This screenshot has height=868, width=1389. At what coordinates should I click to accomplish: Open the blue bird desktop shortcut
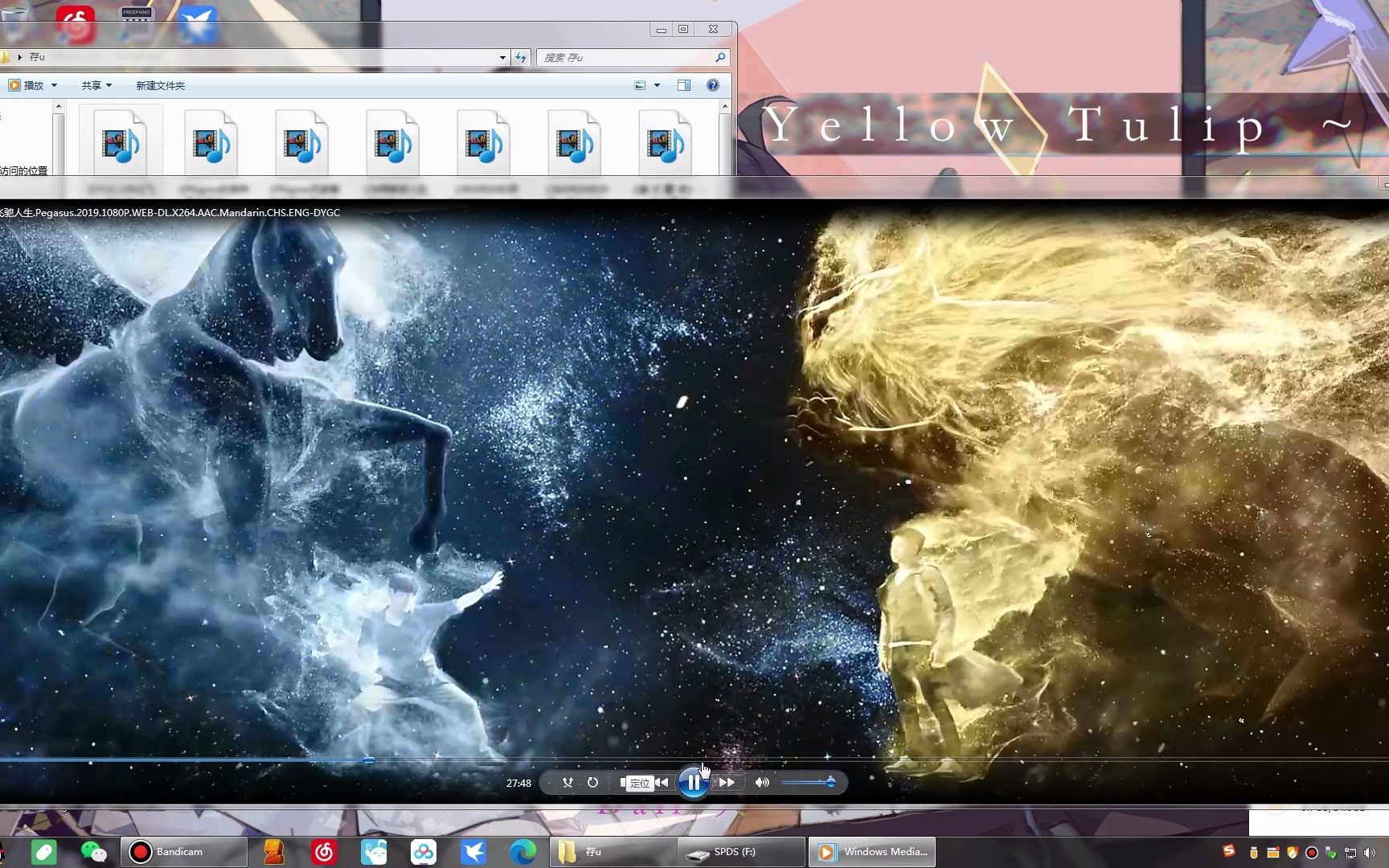click(x=198, y=24)
